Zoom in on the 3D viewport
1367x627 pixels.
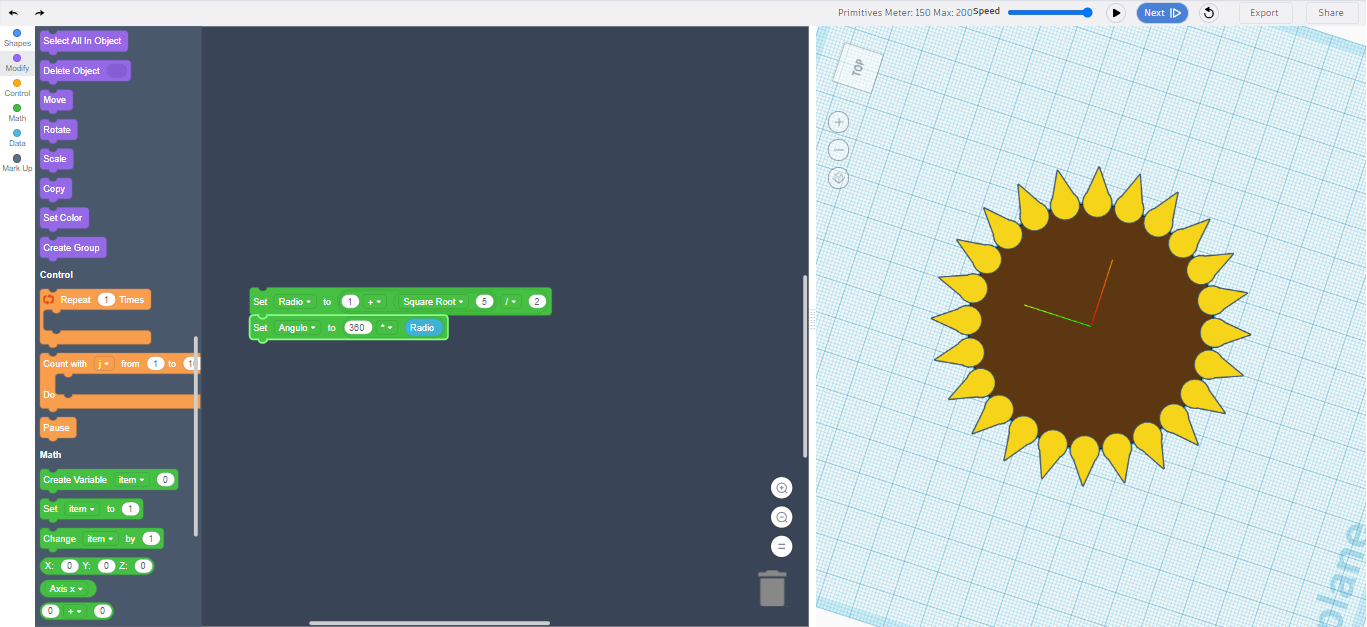839,122
